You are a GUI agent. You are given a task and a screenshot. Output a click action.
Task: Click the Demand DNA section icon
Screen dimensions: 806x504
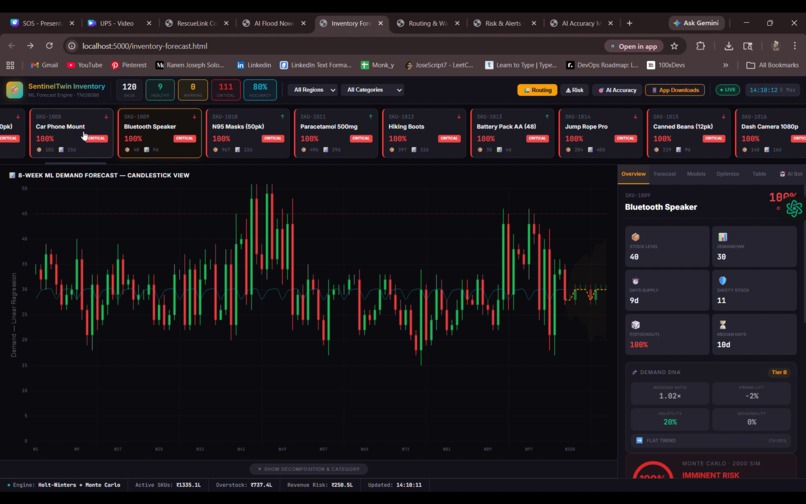635,372
